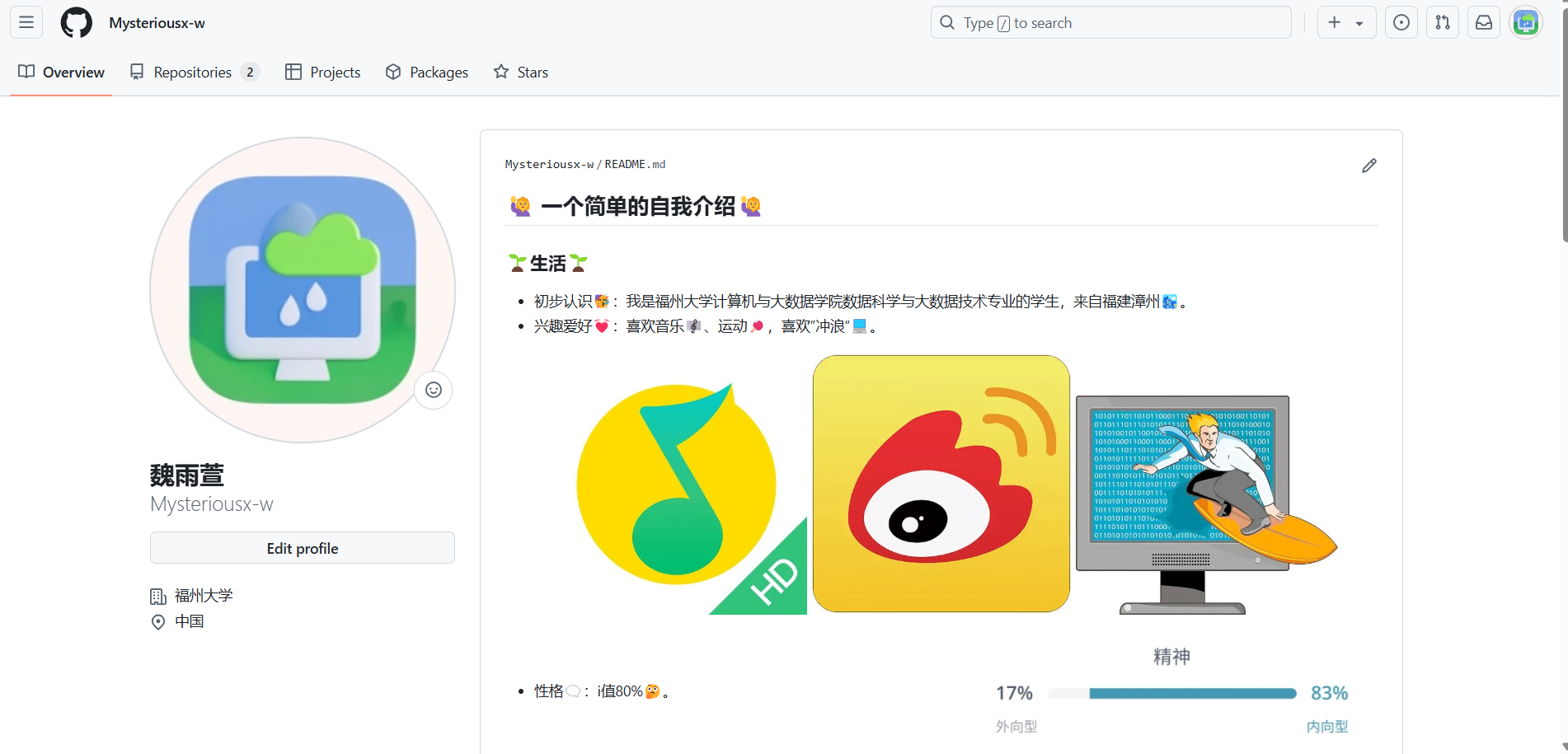Image resolution: width=1568 pixels, height=754 pixels.
Task: Open the user avatar menu in header
Action: point(1526,22)
